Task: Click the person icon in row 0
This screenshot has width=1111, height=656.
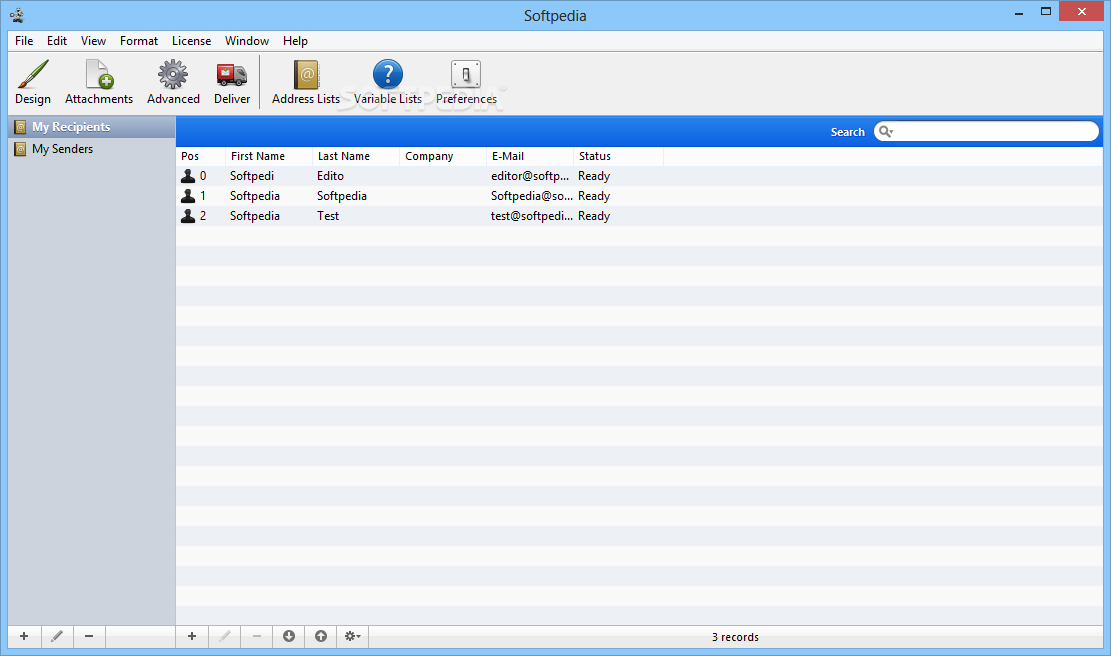Action: pyautogui.click(x=188, y=176)
